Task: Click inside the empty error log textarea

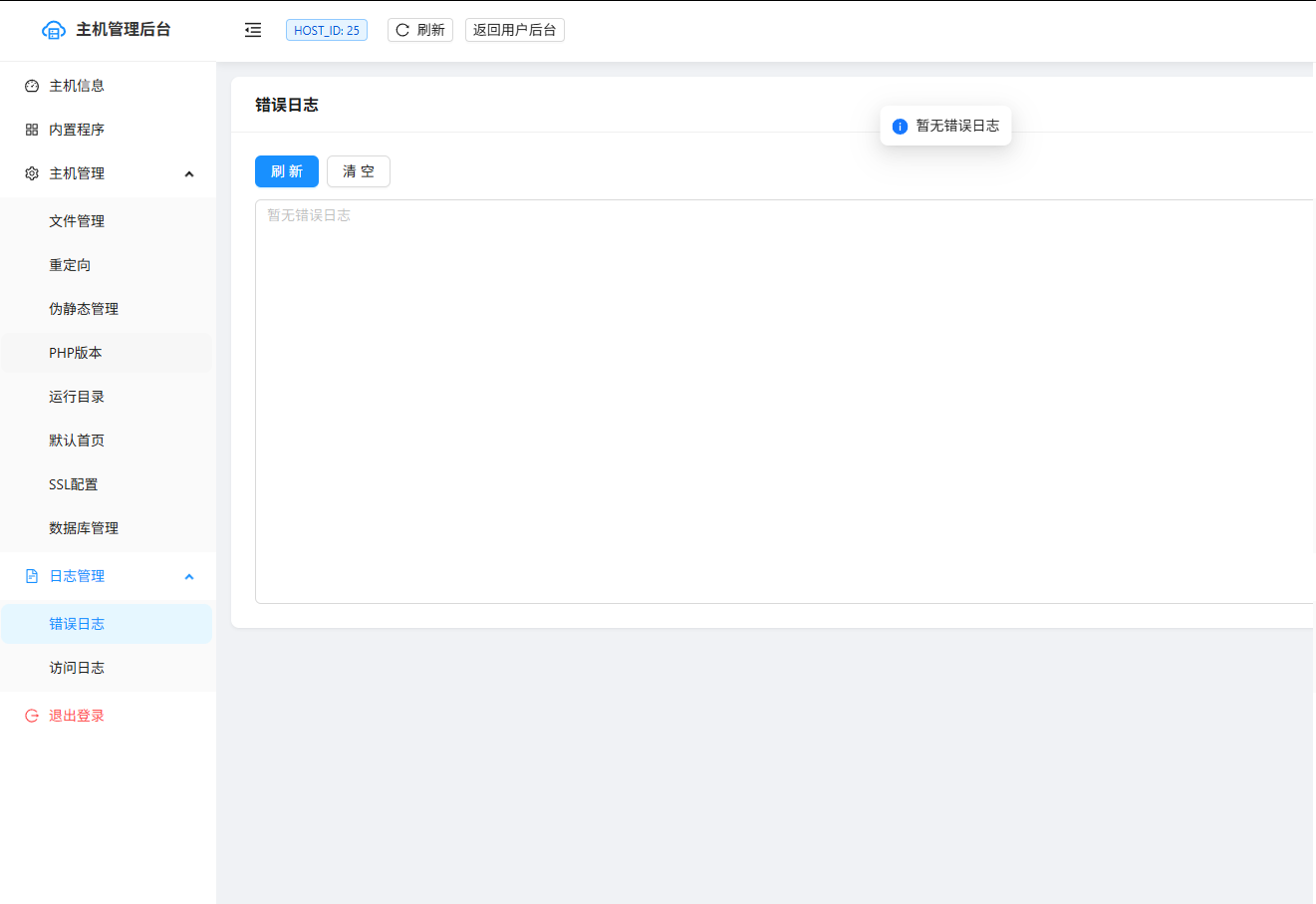Action: point(697,399)
